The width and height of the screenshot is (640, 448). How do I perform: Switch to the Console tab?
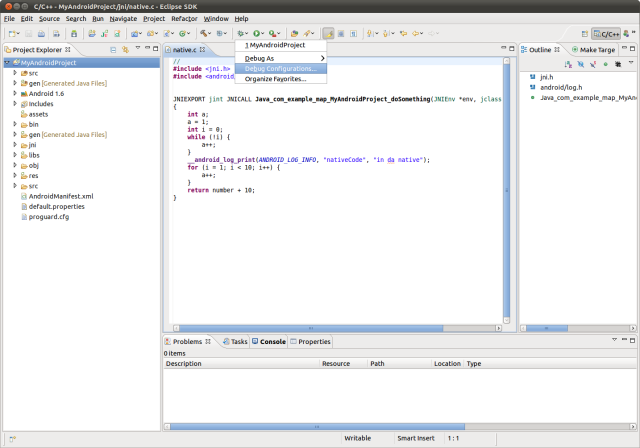pyautogui.click(x=272, y=341)
